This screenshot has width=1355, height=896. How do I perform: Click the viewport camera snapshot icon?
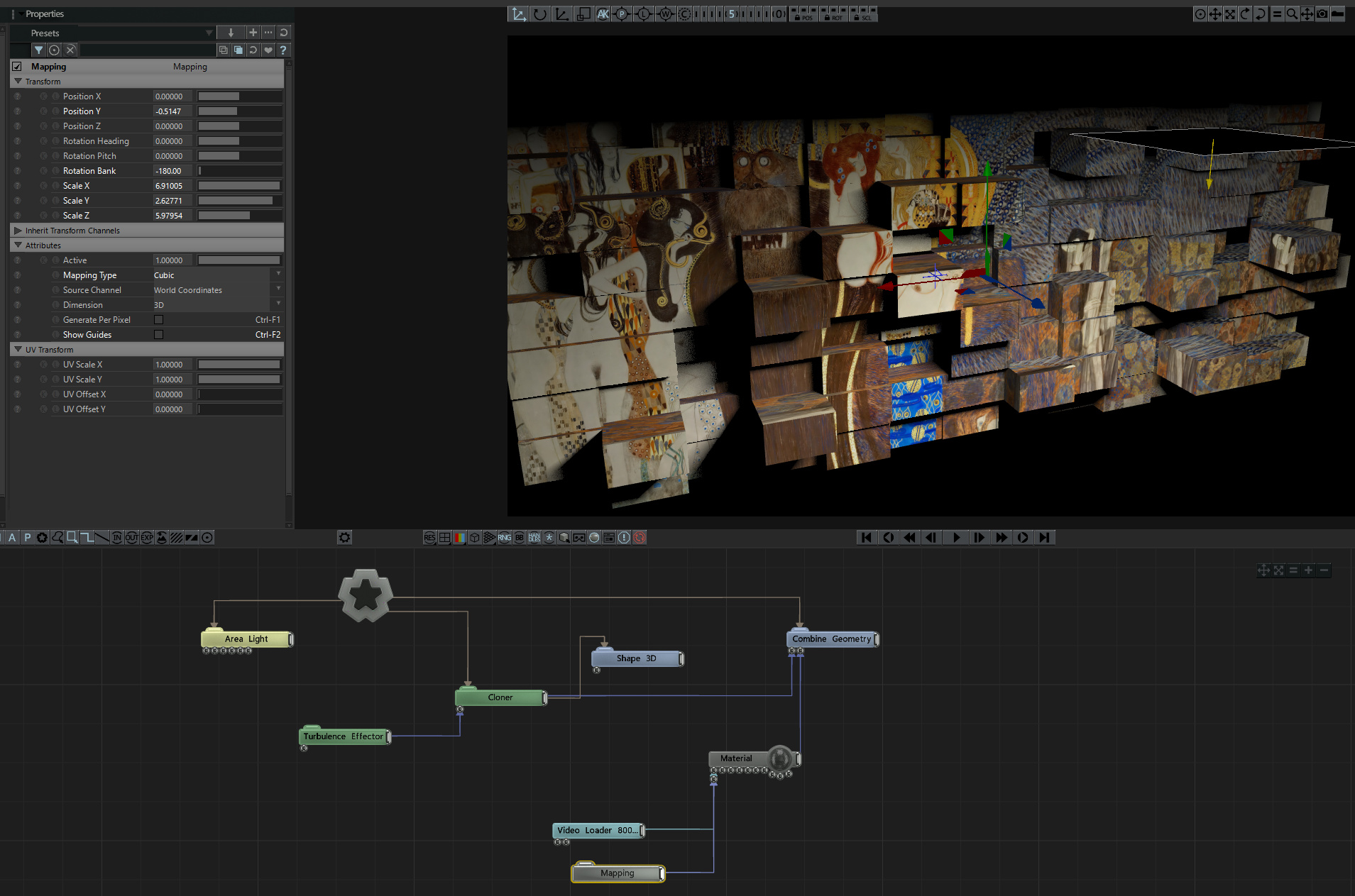click(x=1322, y=14)
